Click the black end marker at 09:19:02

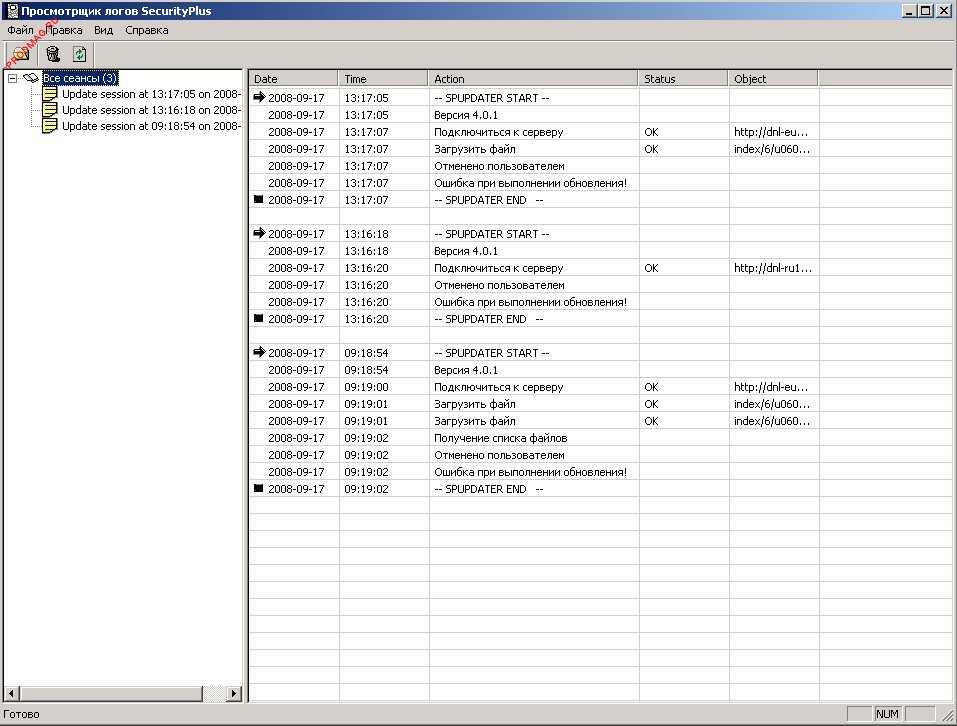coord(259,489)
